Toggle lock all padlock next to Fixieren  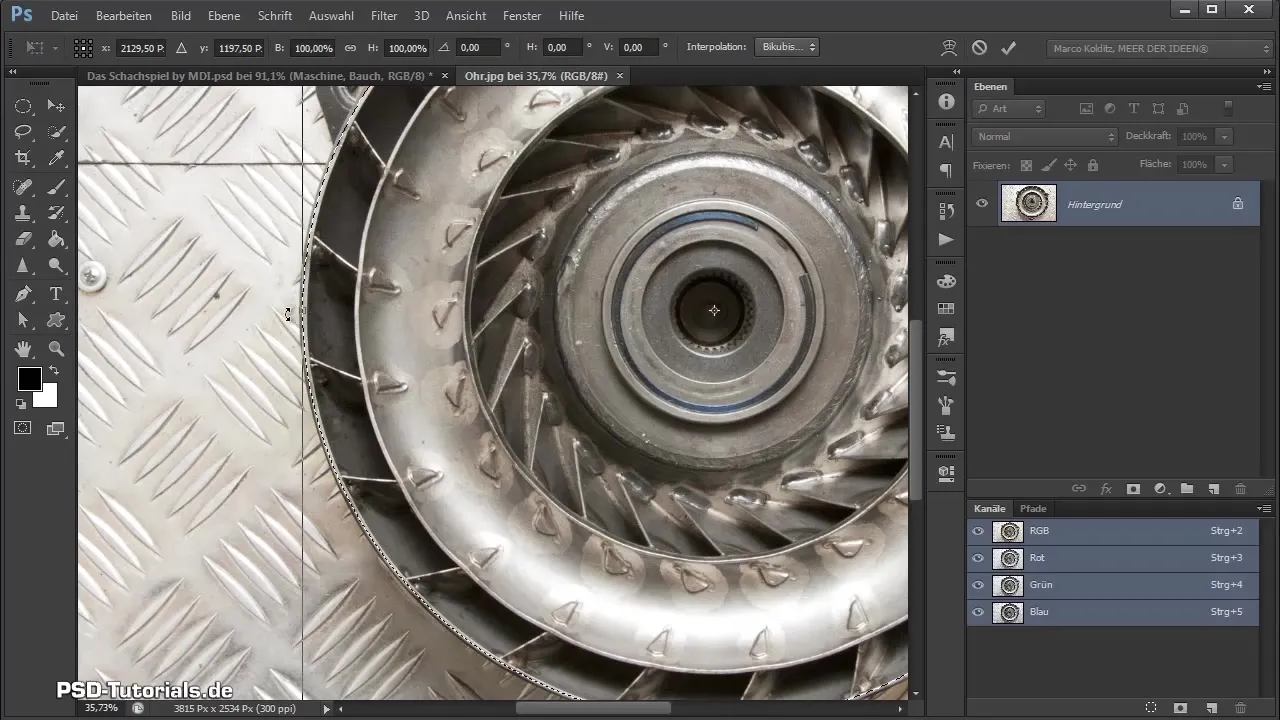point(1092,164)
